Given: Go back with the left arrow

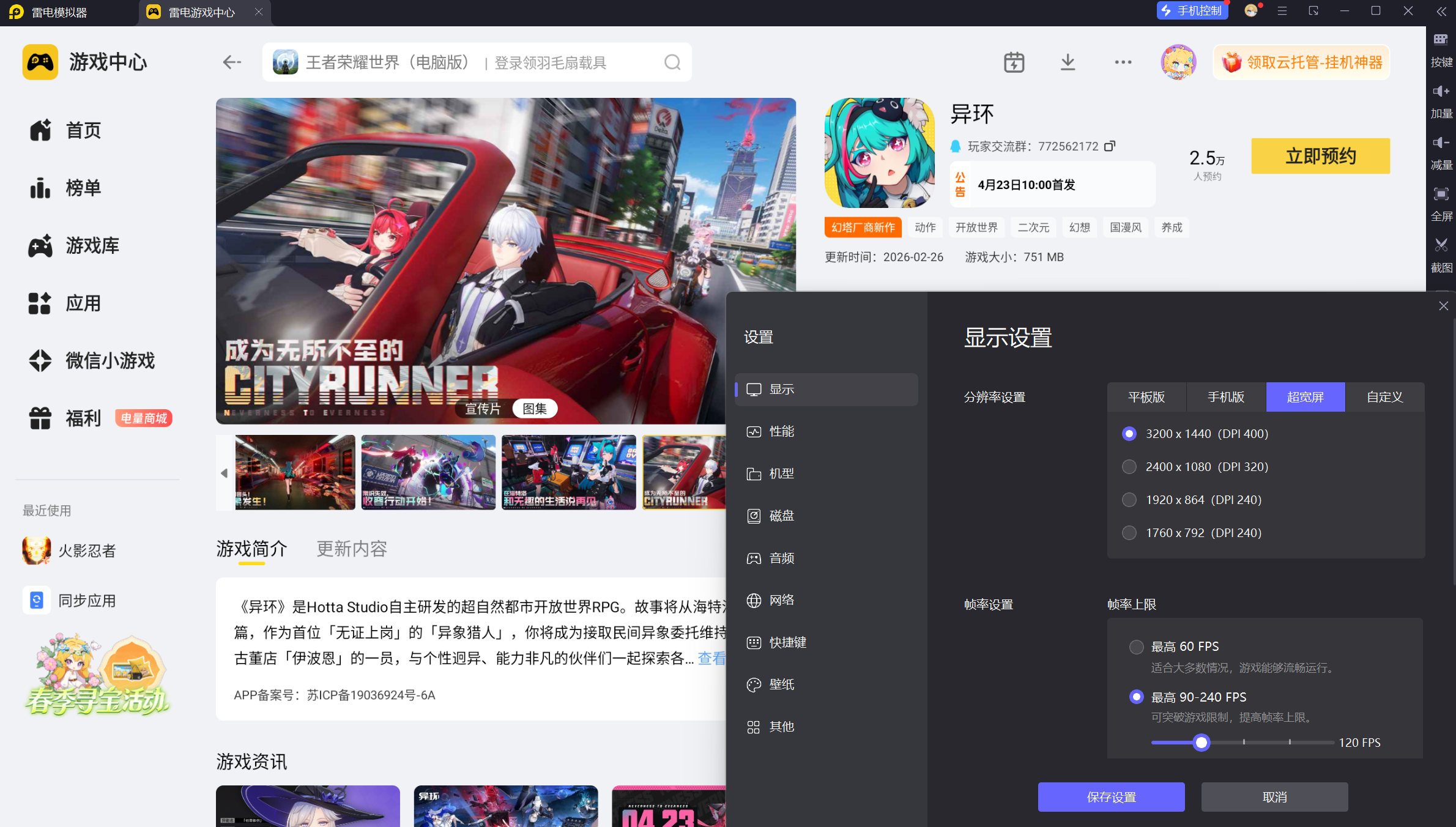Looking at the screenshot, I should tap(231, 62).
